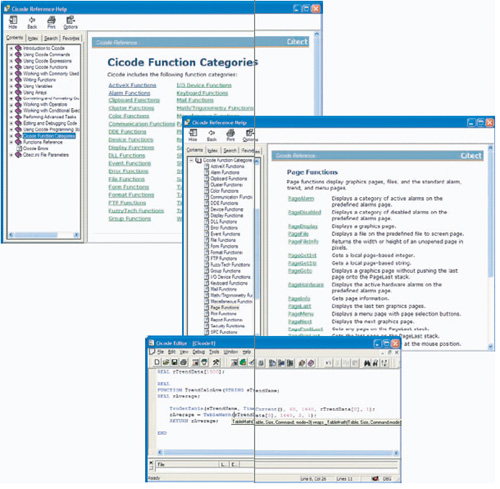Click horizontal scrollbar of back window tree

pos(44,235)
